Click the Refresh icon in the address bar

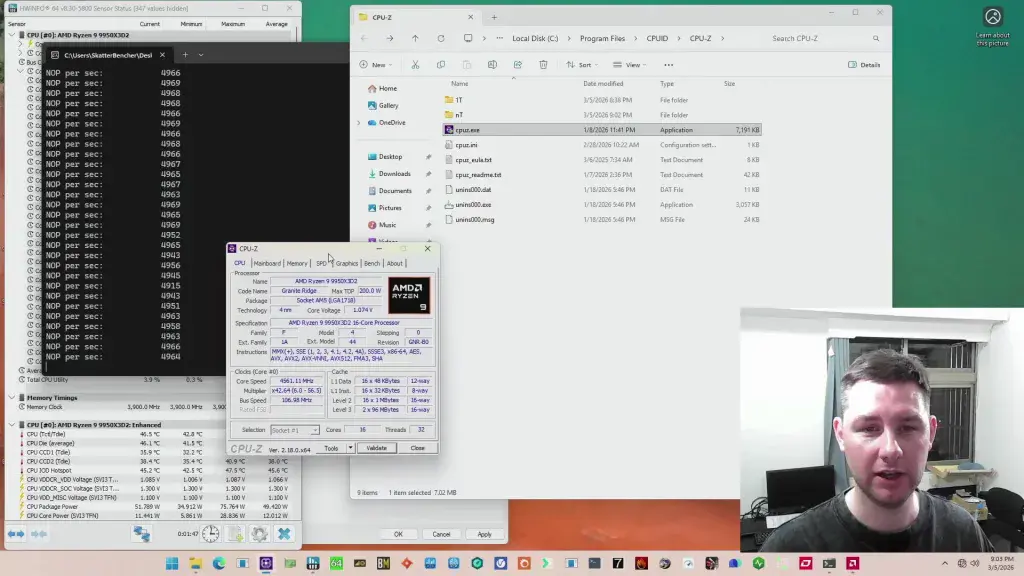pyautogui.click(x=440, y=38)
